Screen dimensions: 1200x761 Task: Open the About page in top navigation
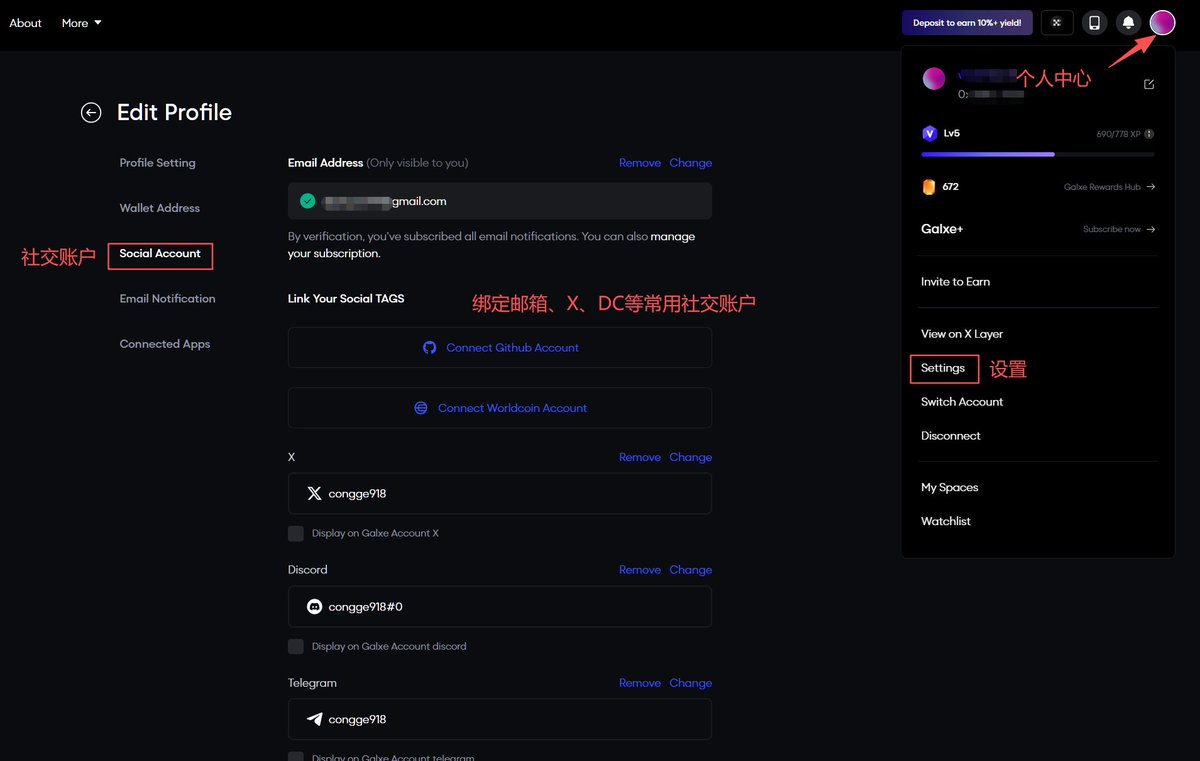(26, 23)
